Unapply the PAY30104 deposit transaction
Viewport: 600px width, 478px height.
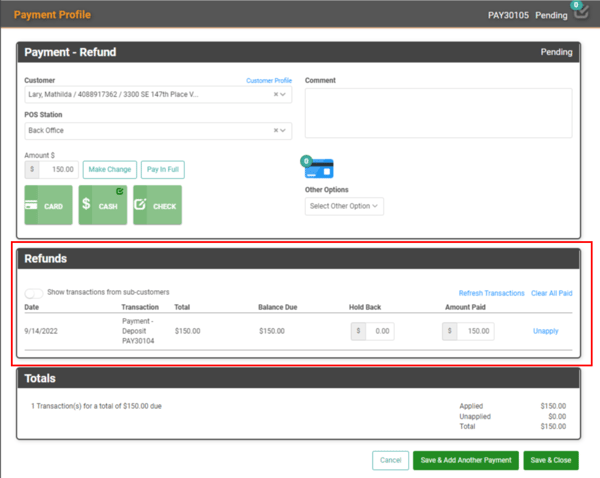(545, 330)
